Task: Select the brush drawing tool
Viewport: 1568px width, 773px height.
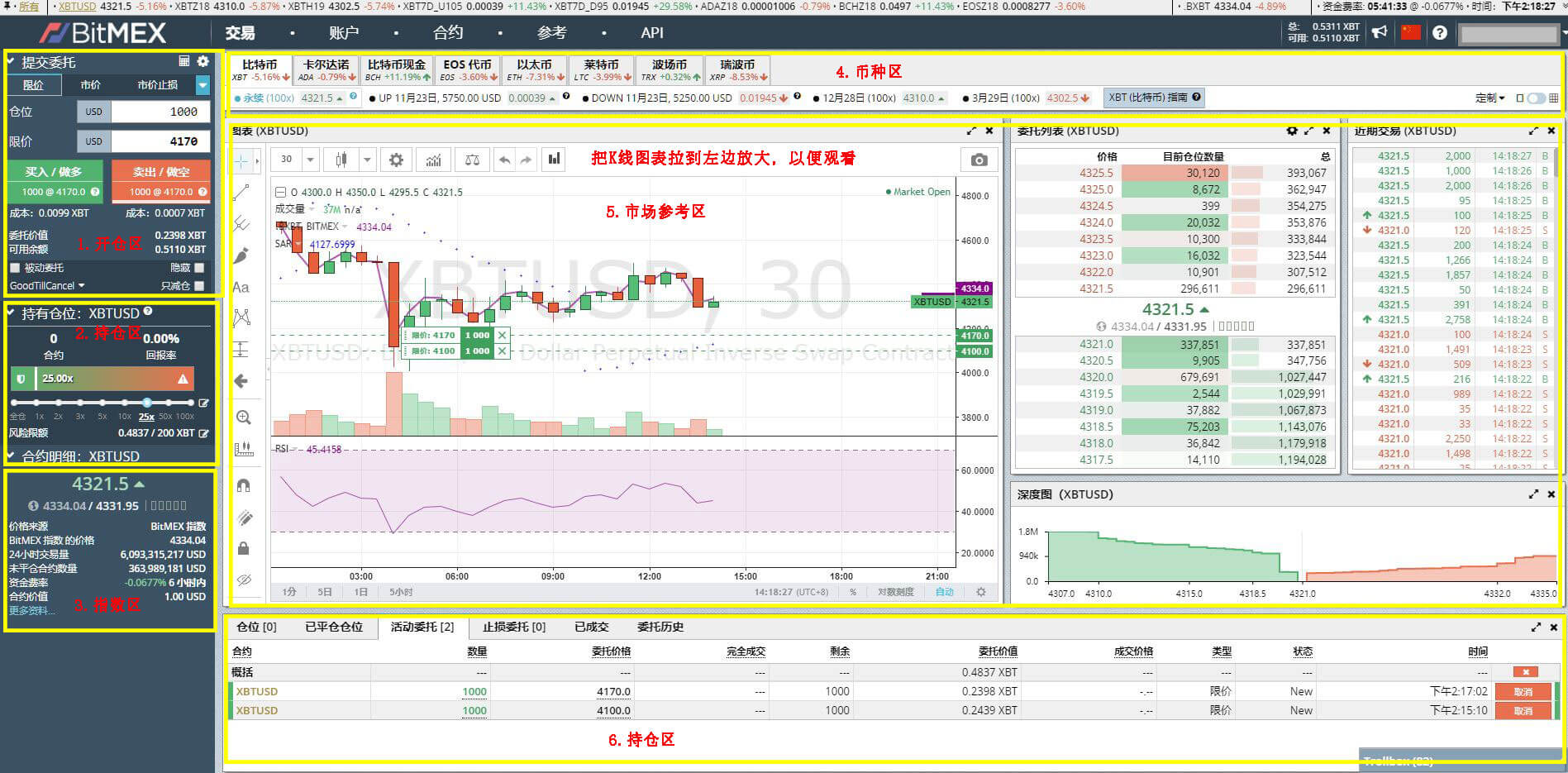Action: click(x=241, y=255)
